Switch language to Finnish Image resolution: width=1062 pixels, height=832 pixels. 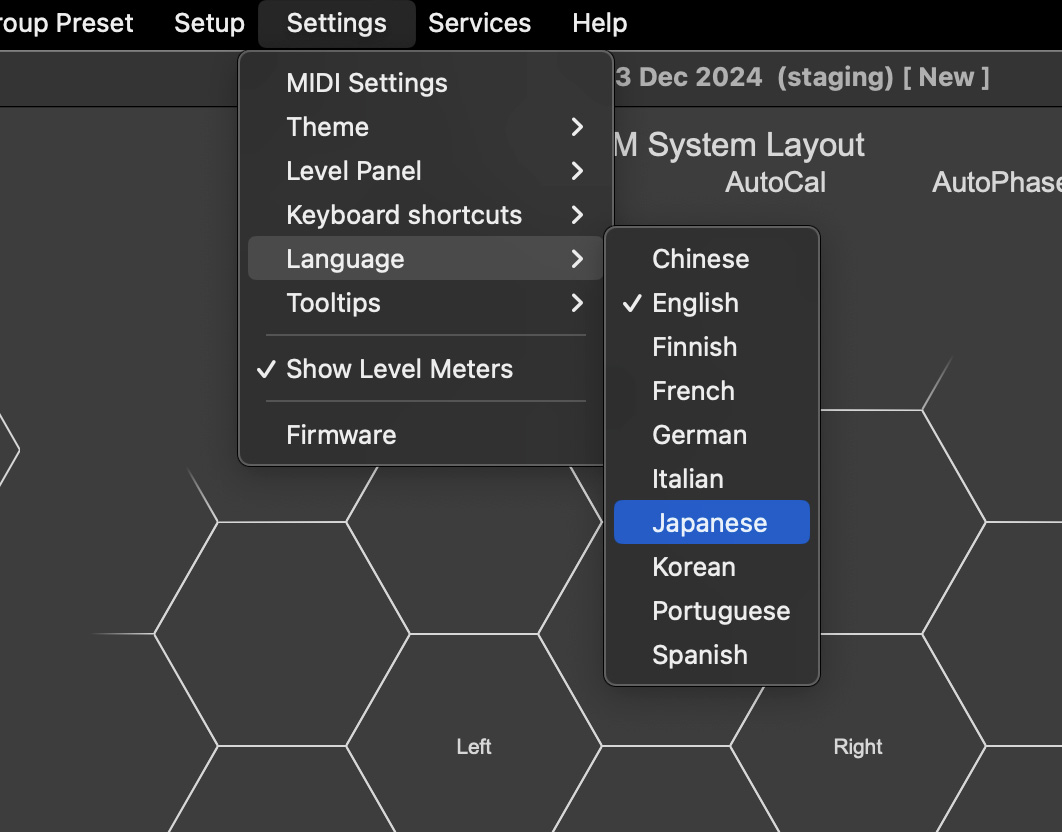pos(694,347)
